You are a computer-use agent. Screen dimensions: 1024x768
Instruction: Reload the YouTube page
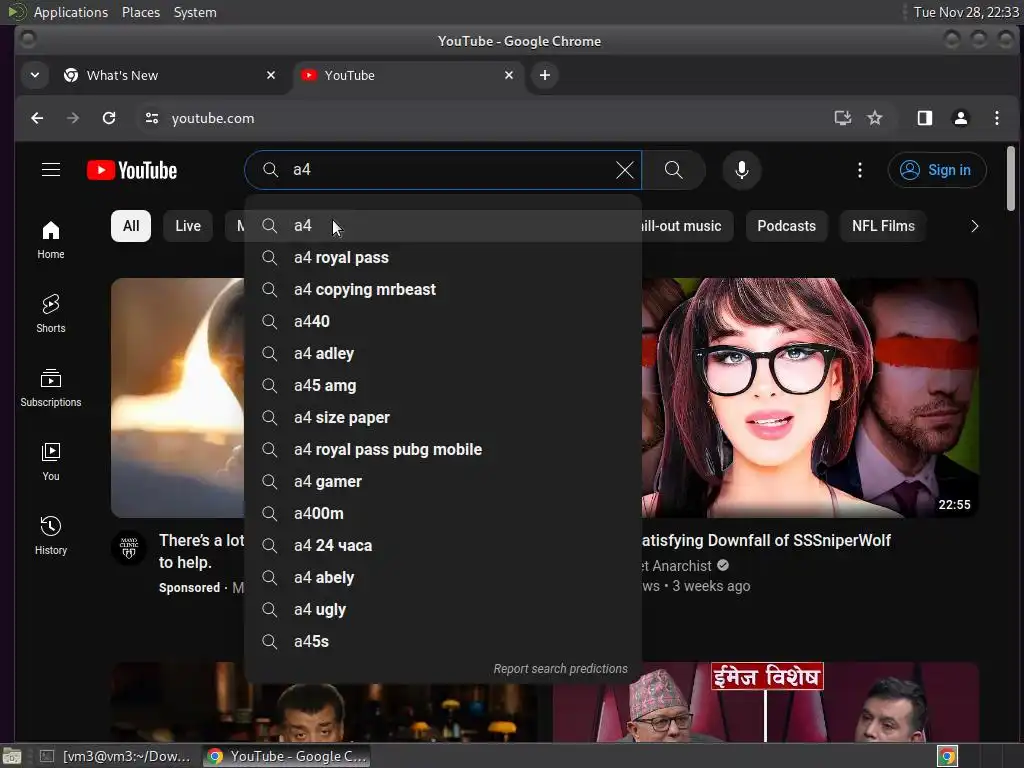tap(109, 118)
